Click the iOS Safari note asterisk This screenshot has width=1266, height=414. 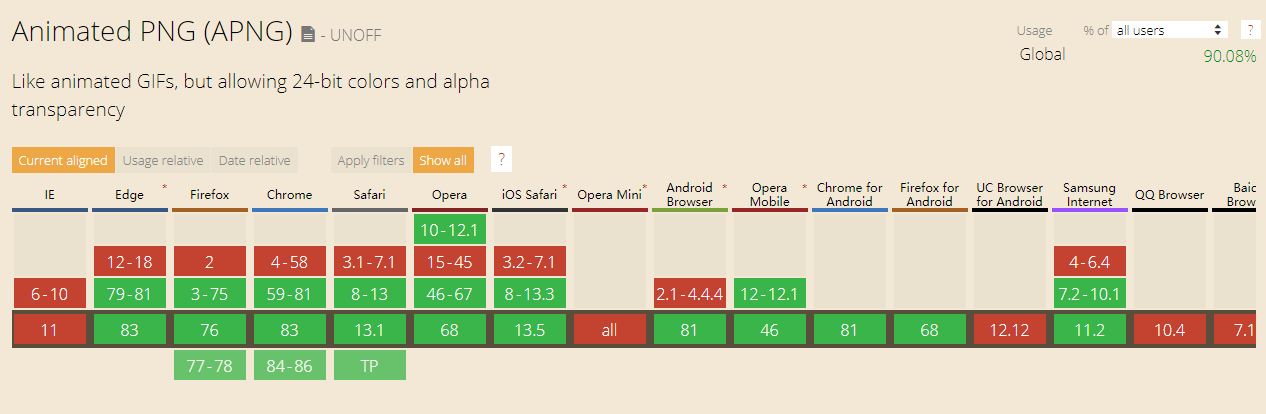(565, 187)
